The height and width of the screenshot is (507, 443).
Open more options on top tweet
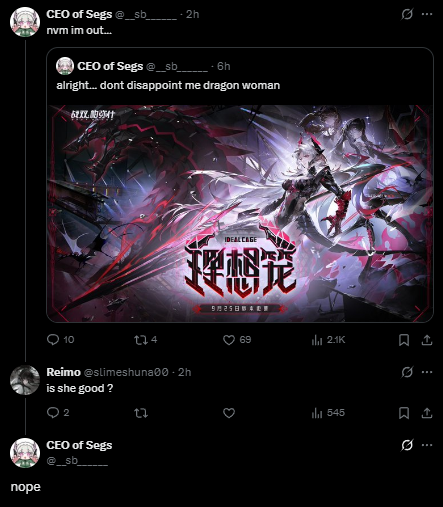pos(427,14)
